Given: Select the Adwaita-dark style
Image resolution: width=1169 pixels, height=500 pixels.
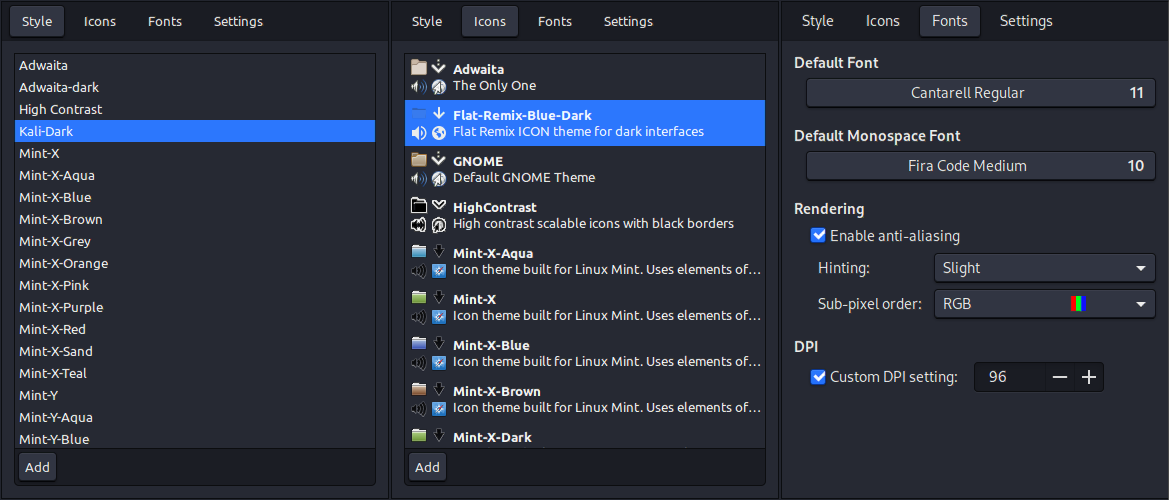Looking at the screenshot, I should pos(195,87).
